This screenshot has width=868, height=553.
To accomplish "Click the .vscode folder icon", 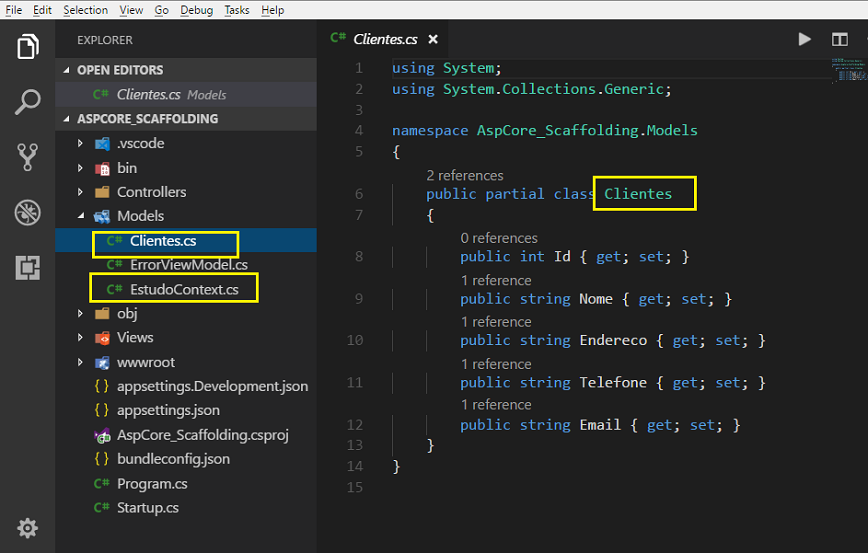I will (x=102, y=144).
